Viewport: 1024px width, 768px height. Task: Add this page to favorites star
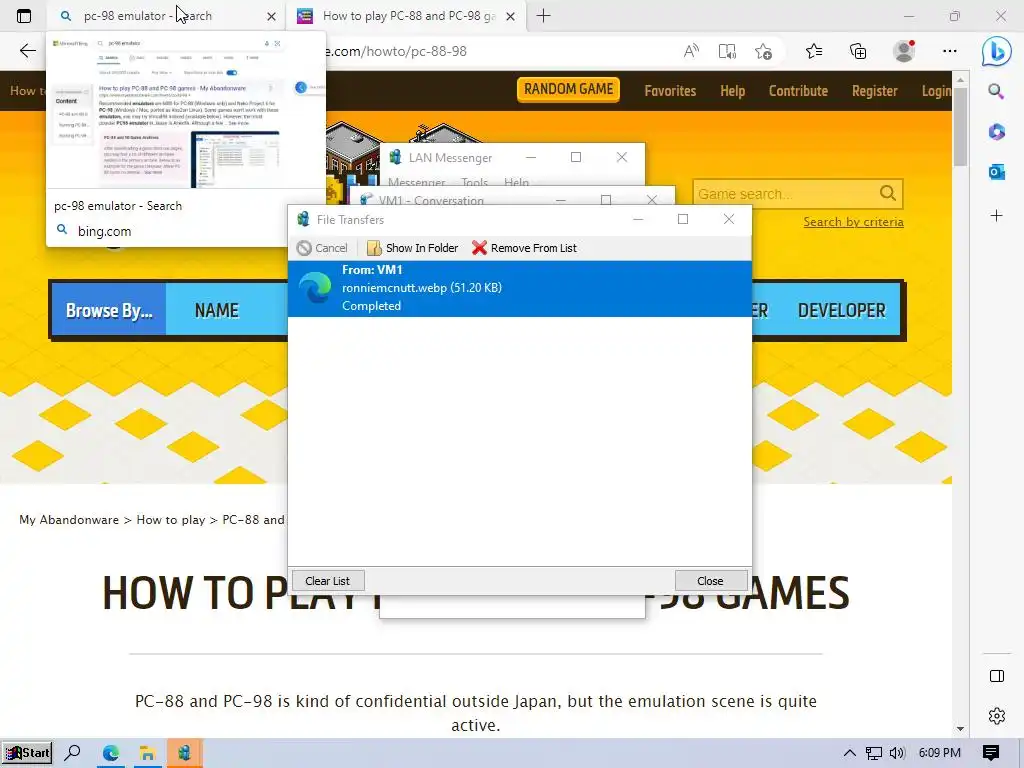(x=763, y=51)
